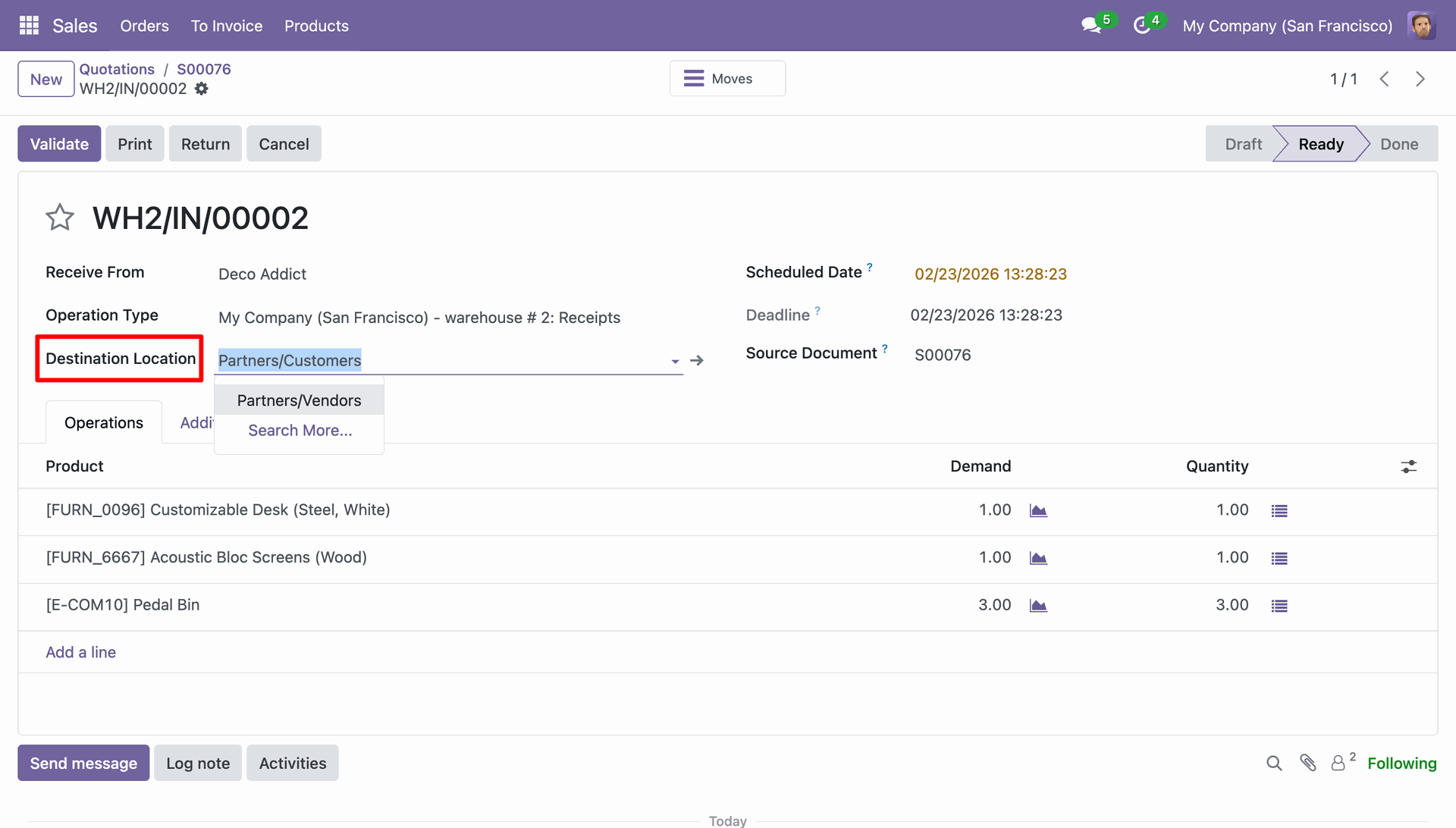Screen dimensions: 1456x828
Task: Open the gear actions menu beside WH2/IN/00002
Action: coord(202,89)
